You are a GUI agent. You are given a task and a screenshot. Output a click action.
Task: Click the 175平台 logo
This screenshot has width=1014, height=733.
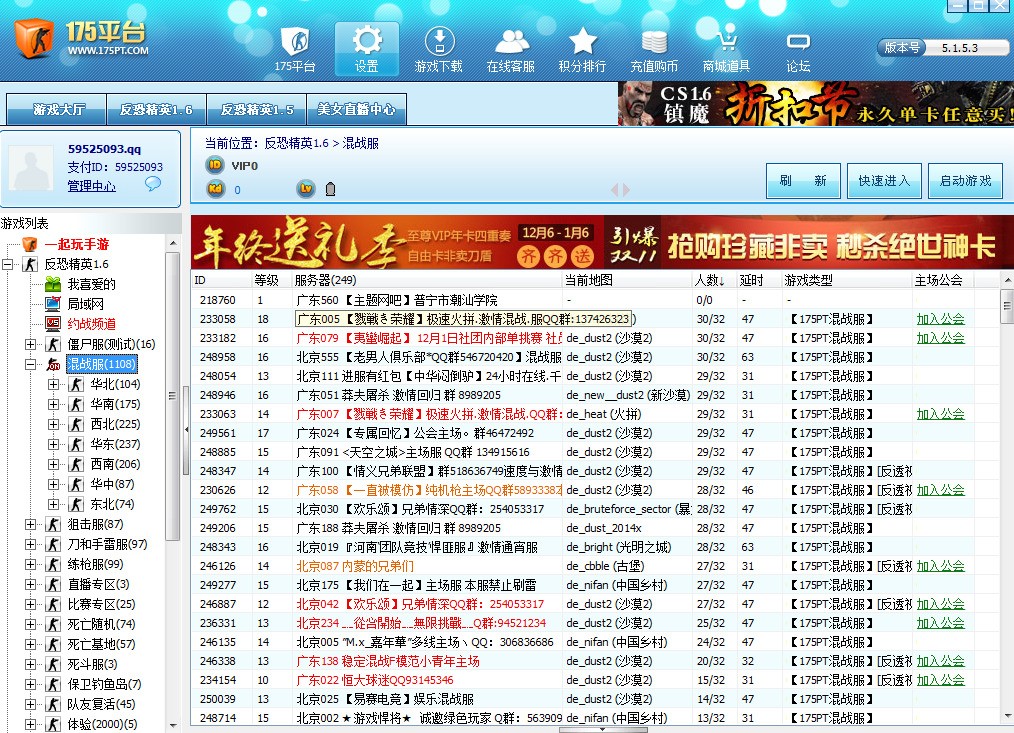click(x=82, y=38)
